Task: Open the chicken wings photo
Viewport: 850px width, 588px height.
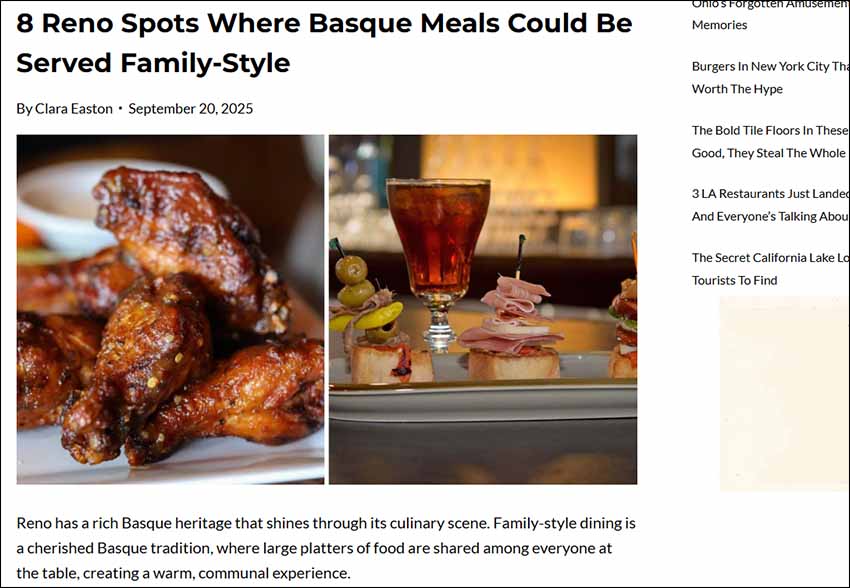Action: pyautogui.click(x=170, y=310)
